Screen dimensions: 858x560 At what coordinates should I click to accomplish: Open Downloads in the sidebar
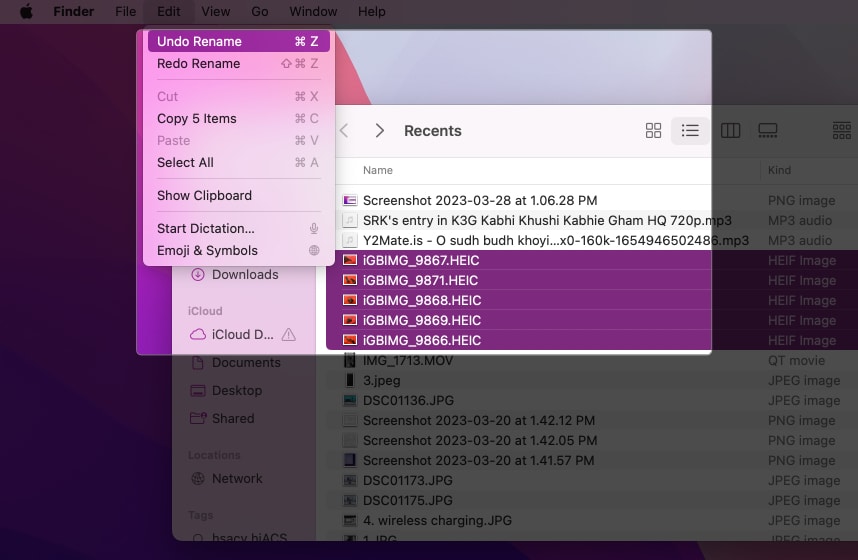tap(245, 275)
